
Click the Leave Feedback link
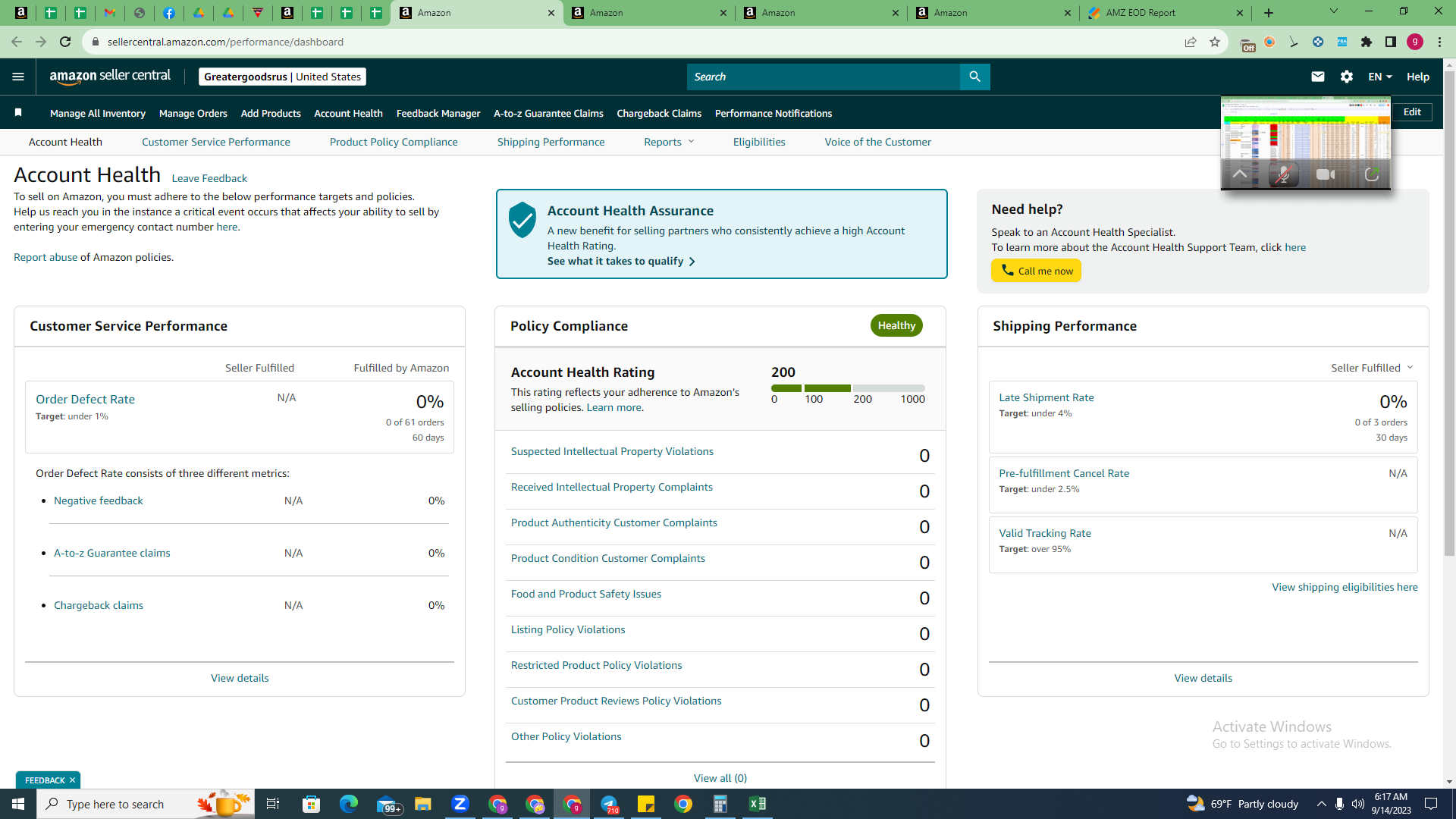coord(209,178)
